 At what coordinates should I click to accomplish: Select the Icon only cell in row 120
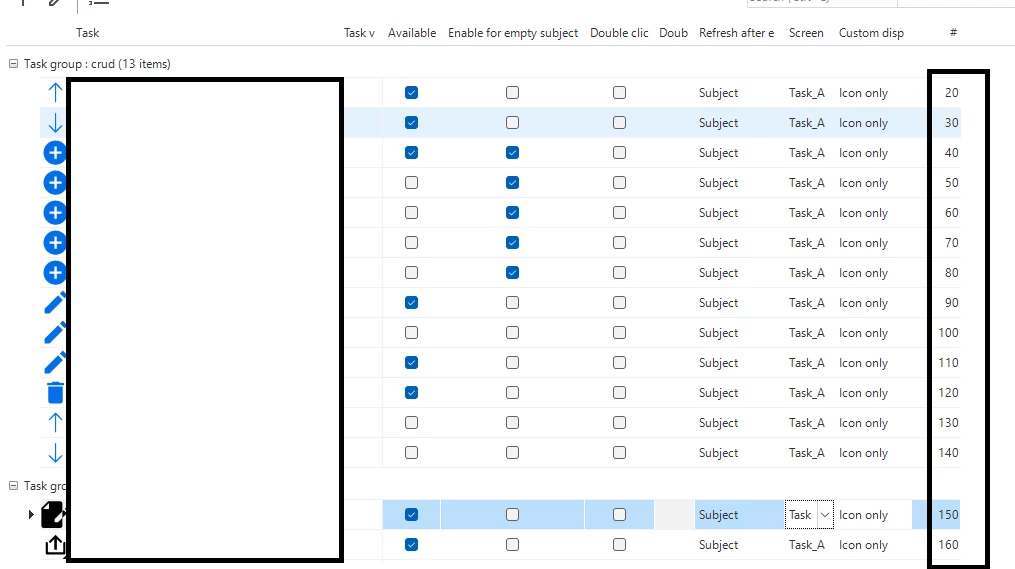[x=864, y=392]
